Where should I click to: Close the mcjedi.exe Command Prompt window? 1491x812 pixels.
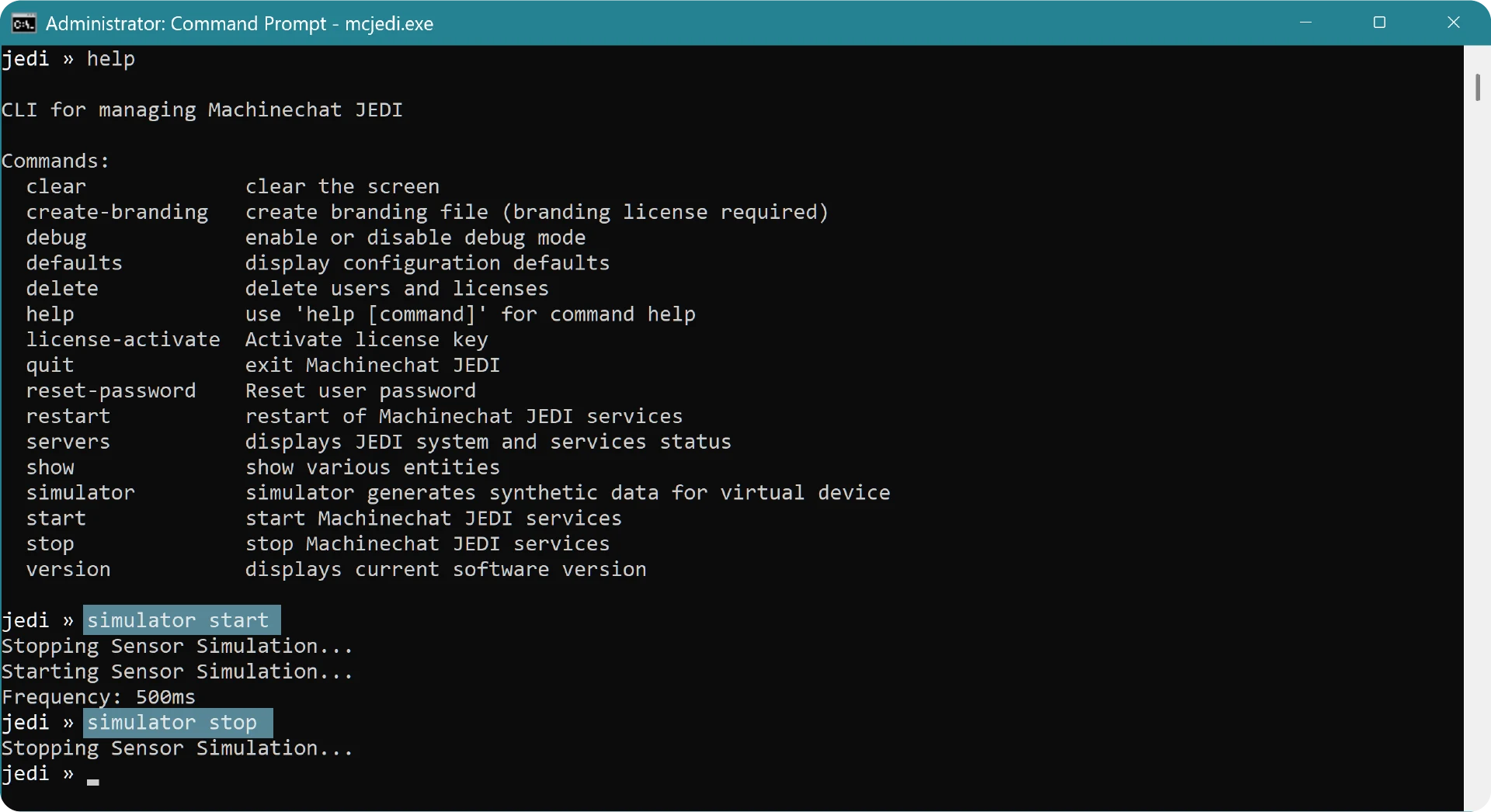(x=1454, y=23)
